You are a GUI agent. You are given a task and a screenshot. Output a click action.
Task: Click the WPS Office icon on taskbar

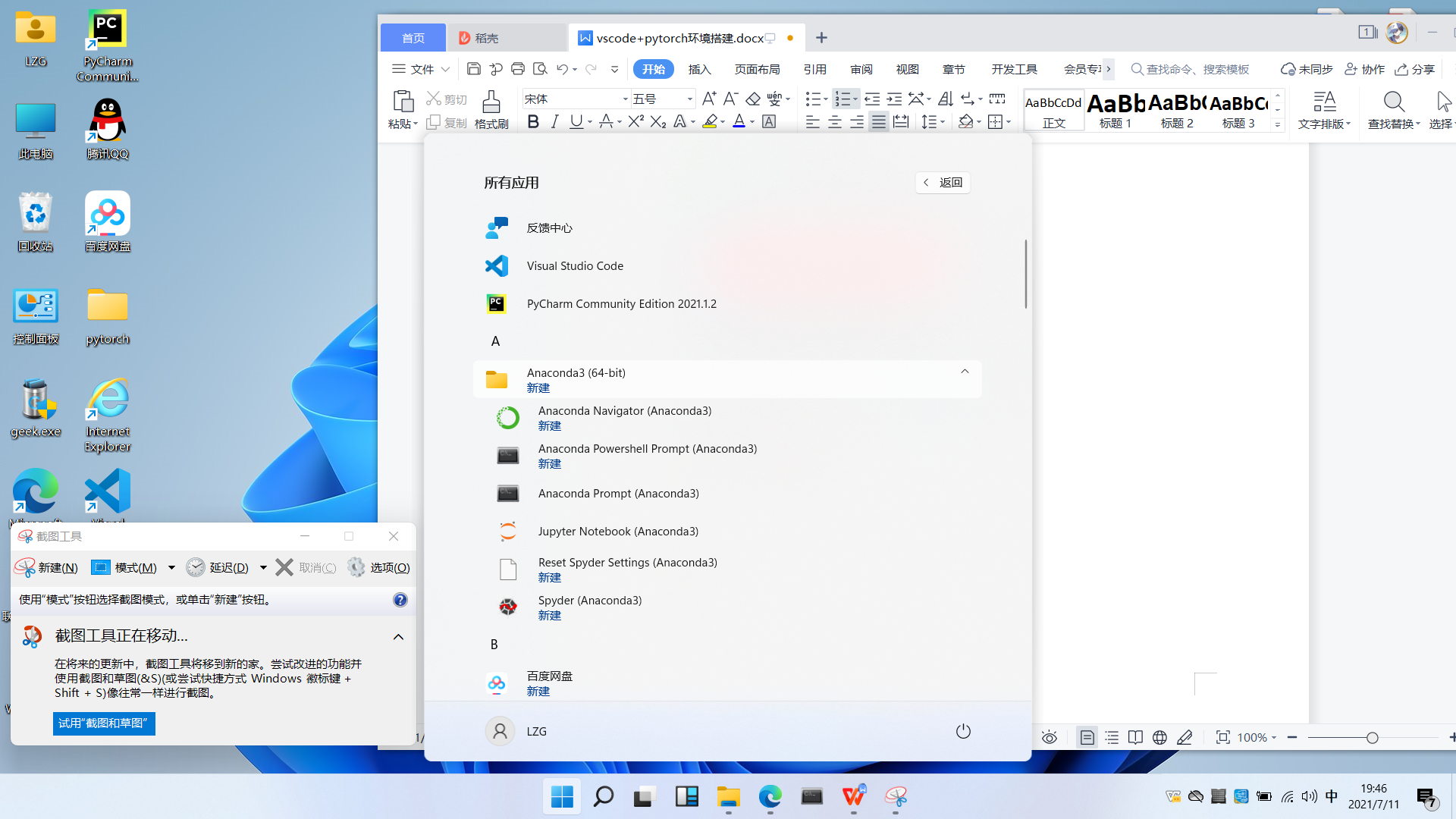pos(854,796)
